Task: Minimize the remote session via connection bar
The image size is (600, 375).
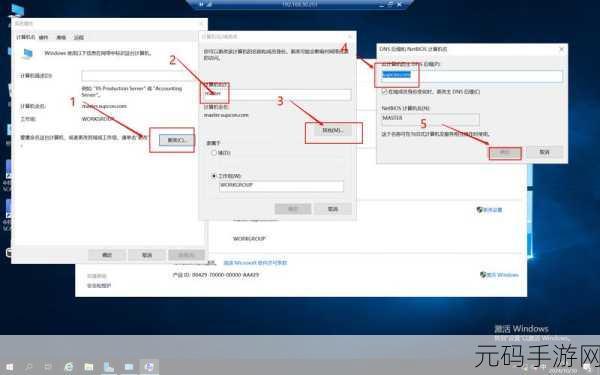Action: pyautogui.click(x=382, y=5)
